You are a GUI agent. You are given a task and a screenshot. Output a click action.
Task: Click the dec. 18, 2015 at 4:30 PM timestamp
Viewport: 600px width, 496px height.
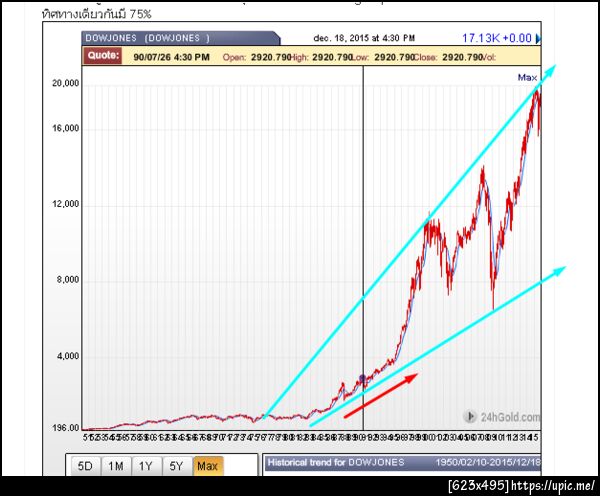pos(364,38)
